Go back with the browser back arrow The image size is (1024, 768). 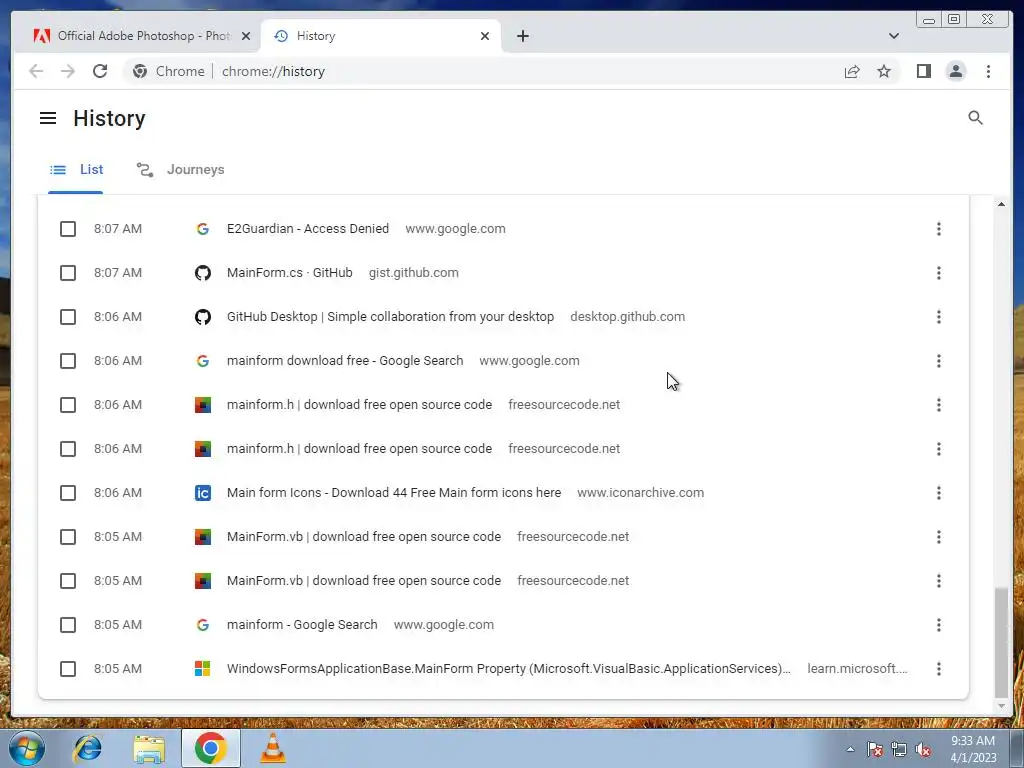coord(36,71)
